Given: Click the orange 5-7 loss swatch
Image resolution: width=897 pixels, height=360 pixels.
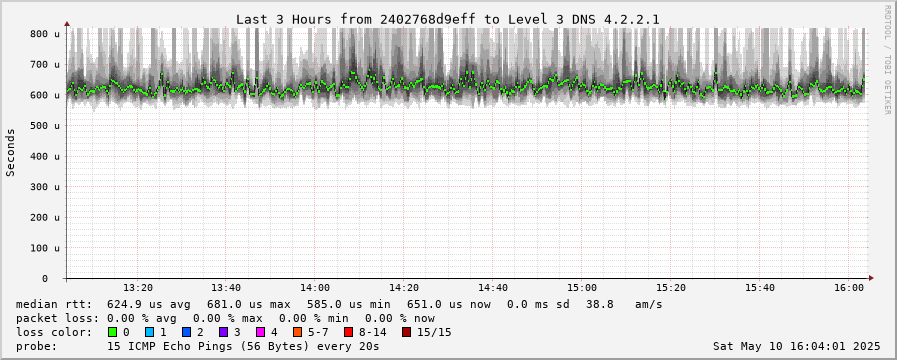Looking at the screenshot, I should 297,332.
